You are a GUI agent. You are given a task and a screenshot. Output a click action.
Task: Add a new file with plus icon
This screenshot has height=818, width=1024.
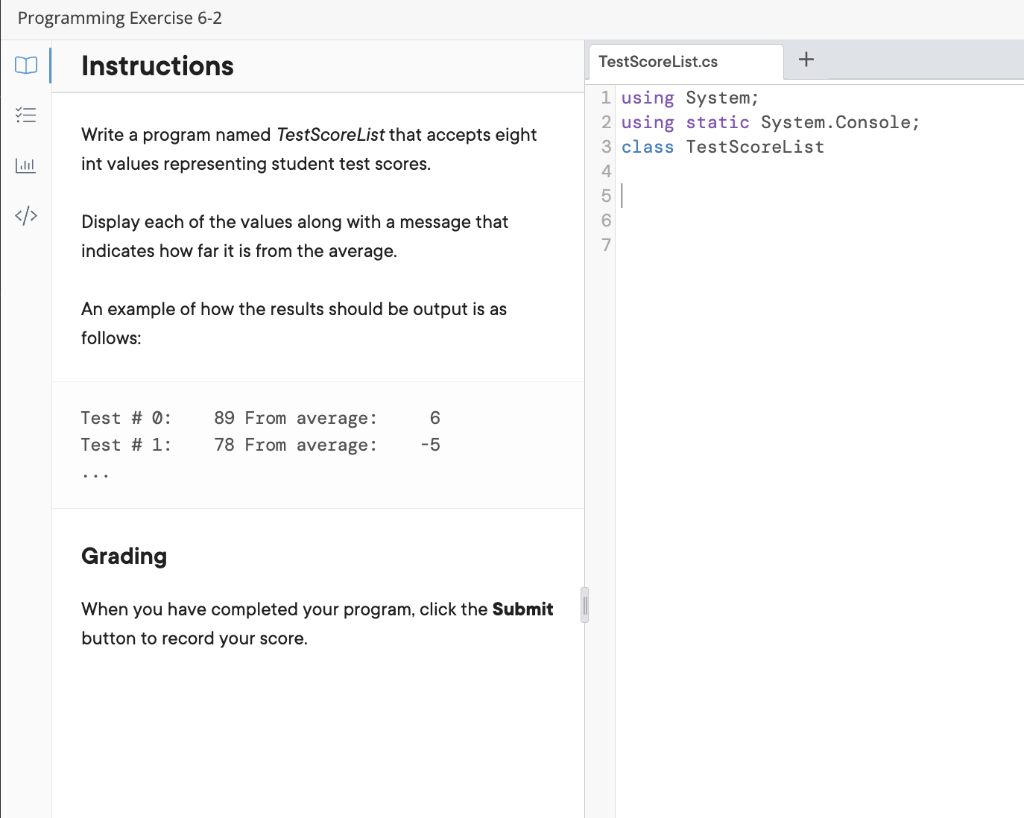pos(807,61)
